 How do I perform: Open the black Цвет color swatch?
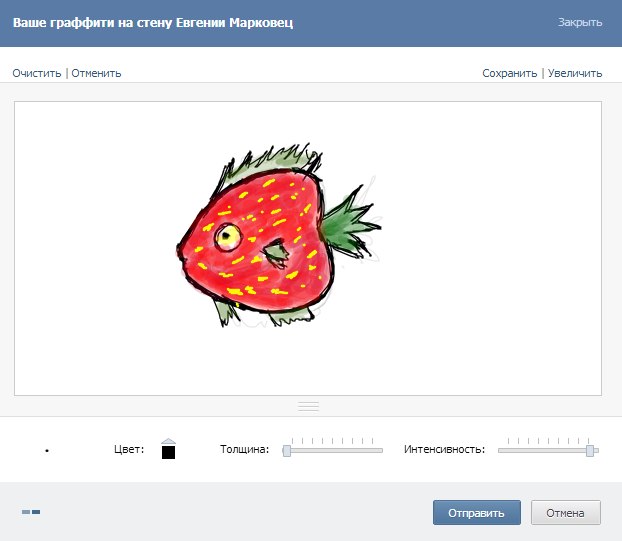[x=169, y=452]
